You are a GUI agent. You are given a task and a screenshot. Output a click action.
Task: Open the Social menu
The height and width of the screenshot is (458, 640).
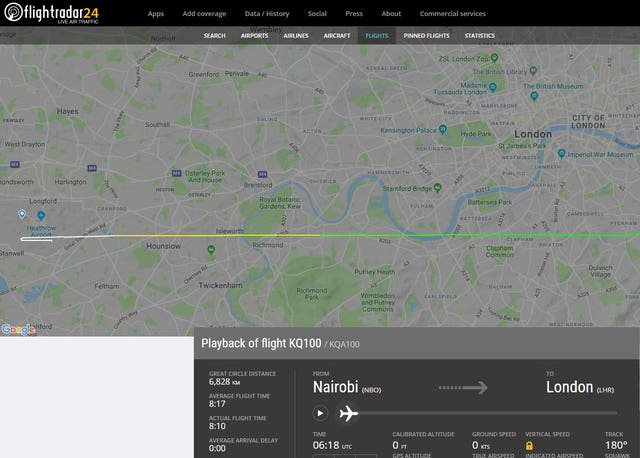coord(317,13)
